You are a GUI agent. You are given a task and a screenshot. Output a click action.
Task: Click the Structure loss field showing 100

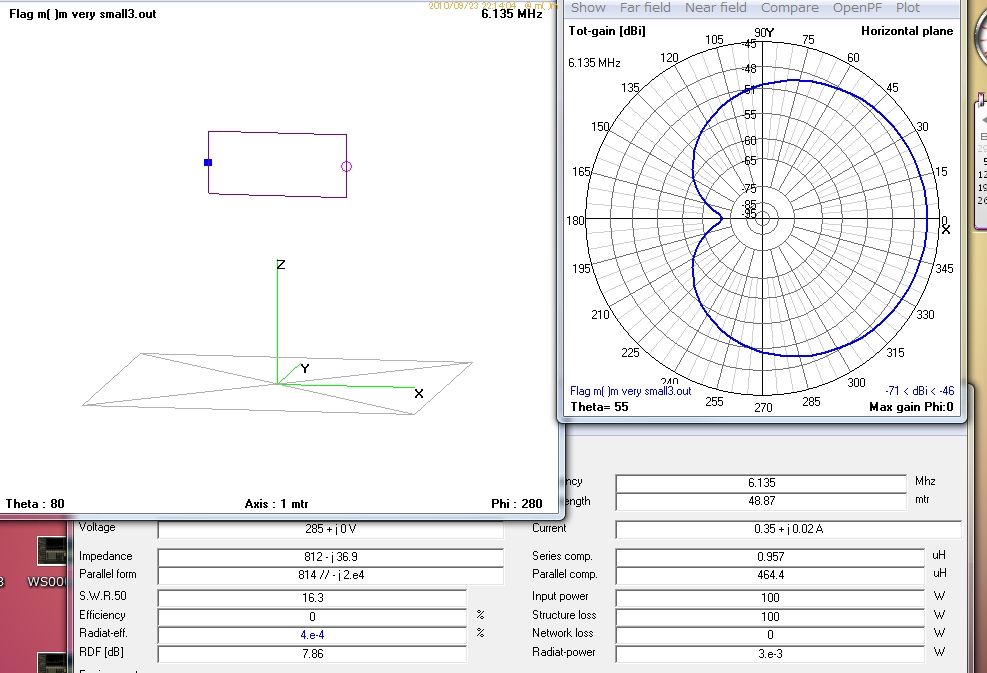[770, 616]
